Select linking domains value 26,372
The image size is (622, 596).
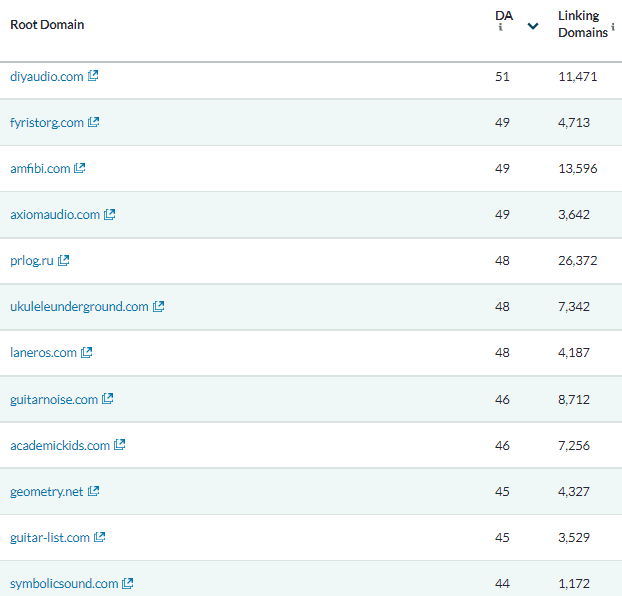pos(578,260)
